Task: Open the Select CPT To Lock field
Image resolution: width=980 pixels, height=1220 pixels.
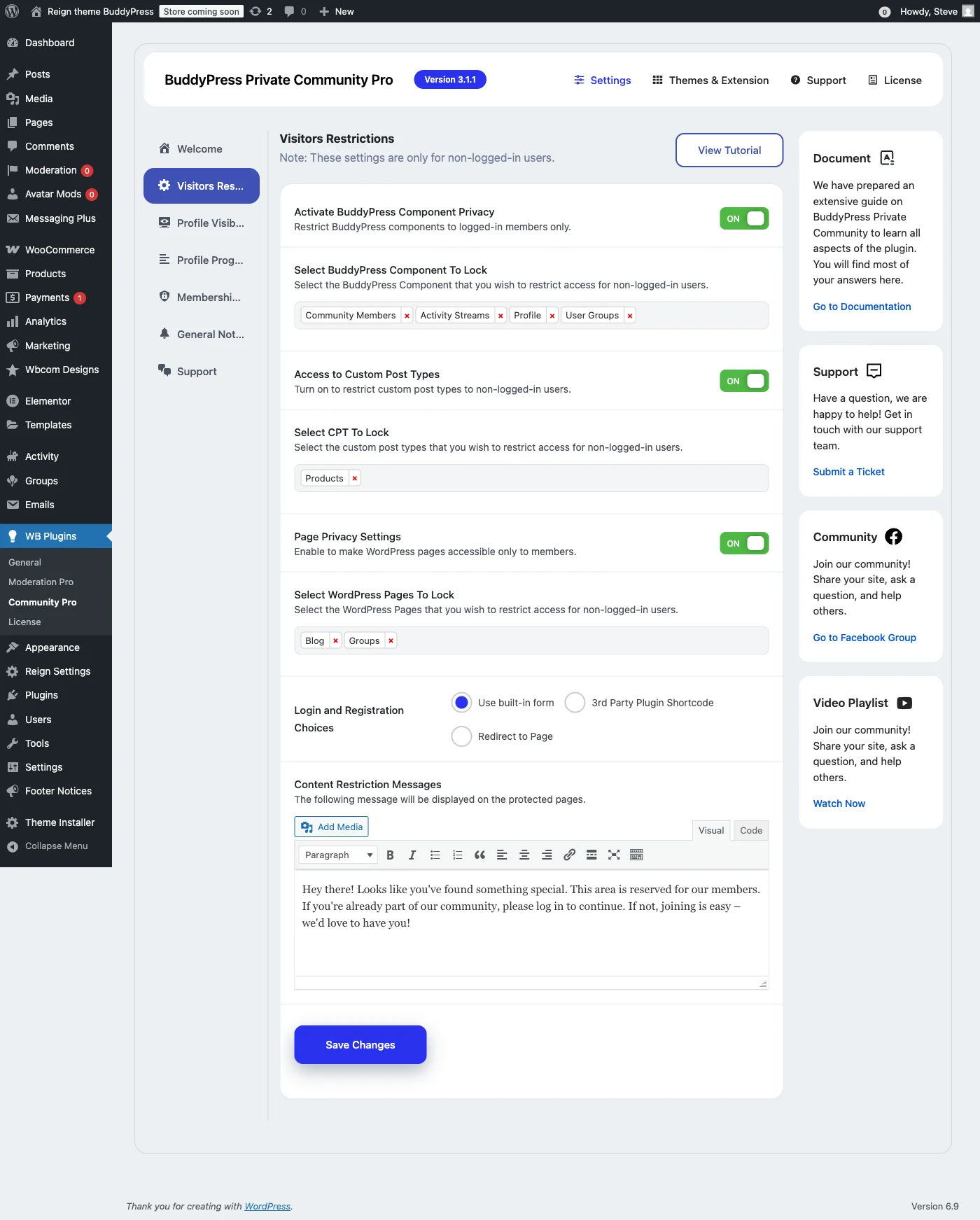Action: (x=531, y=478)
